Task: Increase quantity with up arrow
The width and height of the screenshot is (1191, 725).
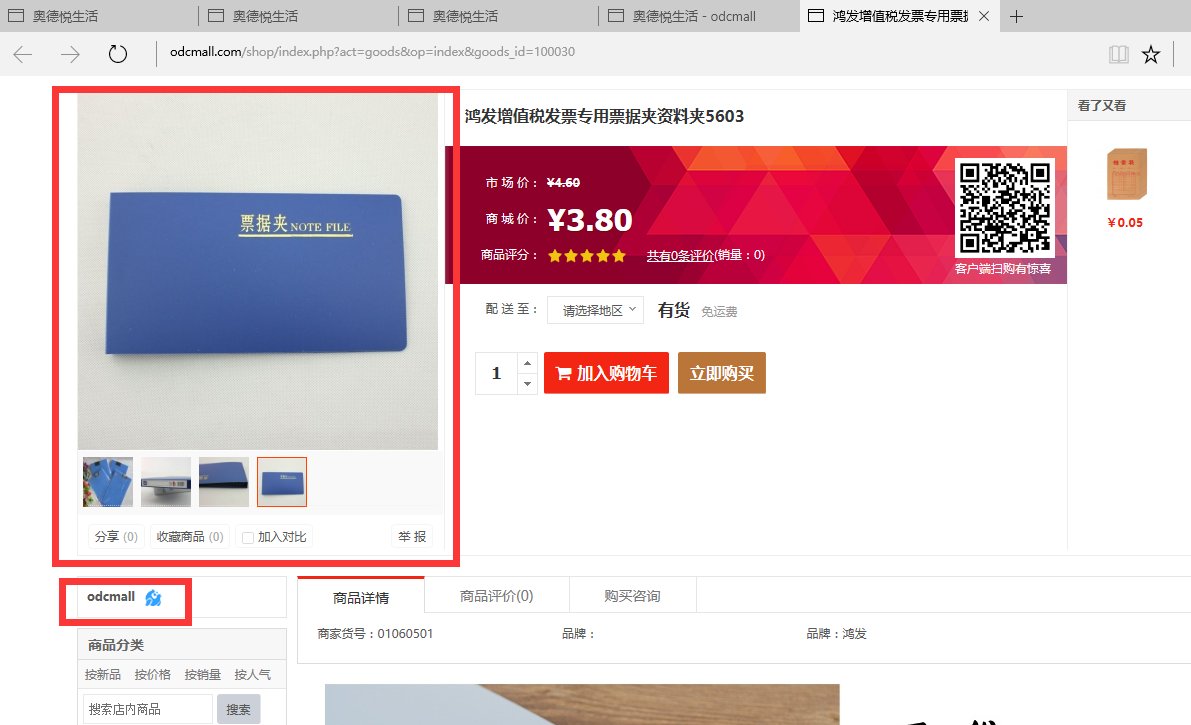Action: [x=527, y=362]
